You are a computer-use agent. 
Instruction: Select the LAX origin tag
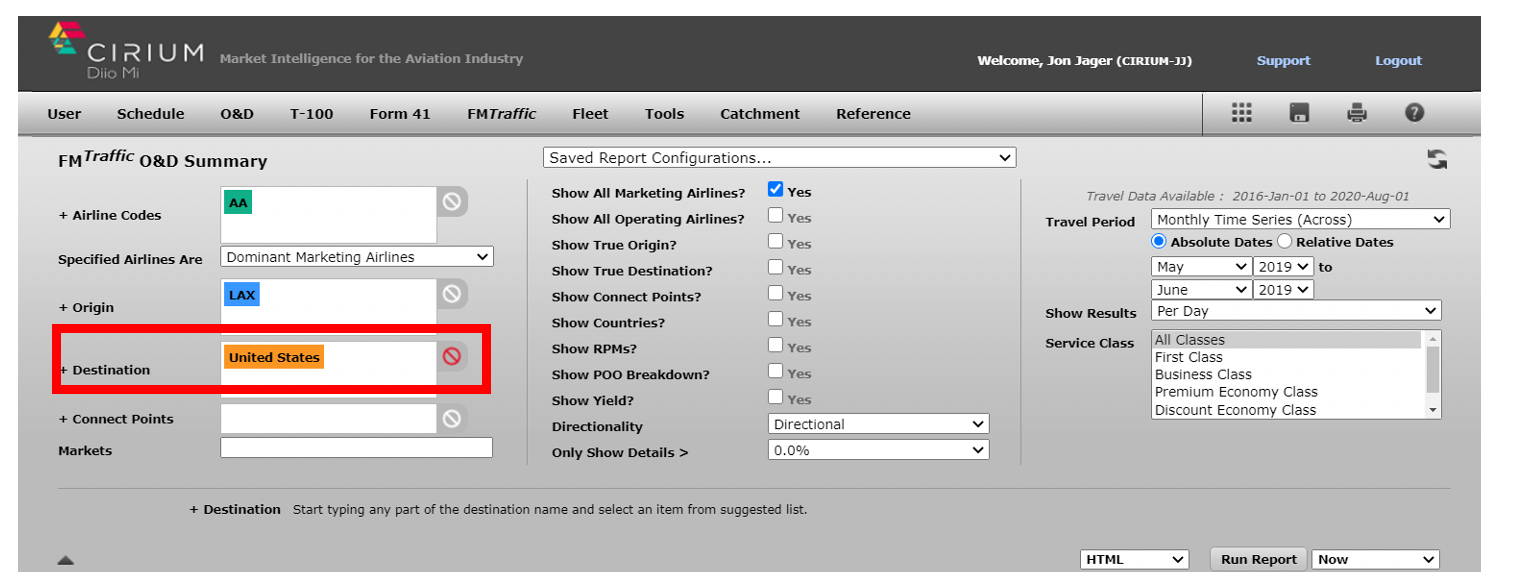(242, 295)
